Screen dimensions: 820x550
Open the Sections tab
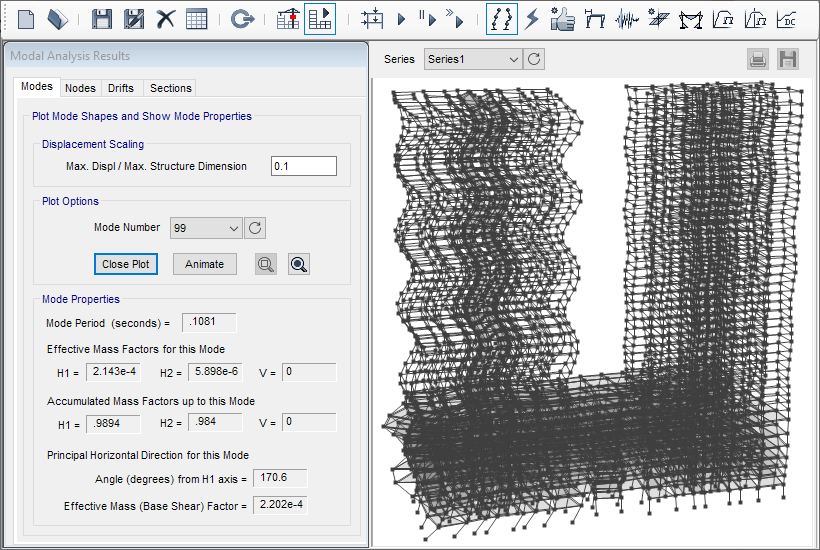coord(170,88)
